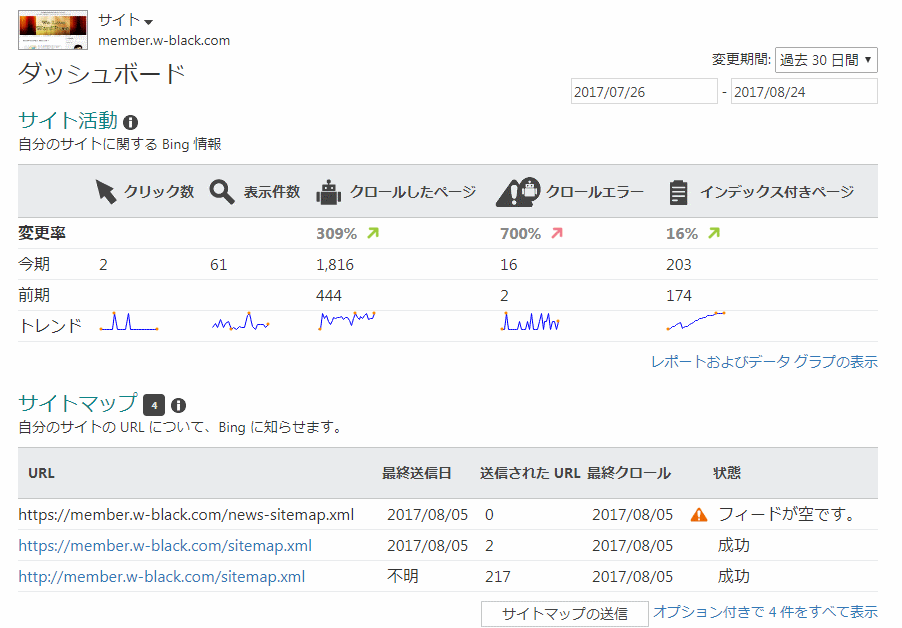Screen dimensions: 902x628
Task: Click the 217 submitted URL count
Action: [498, 577]
